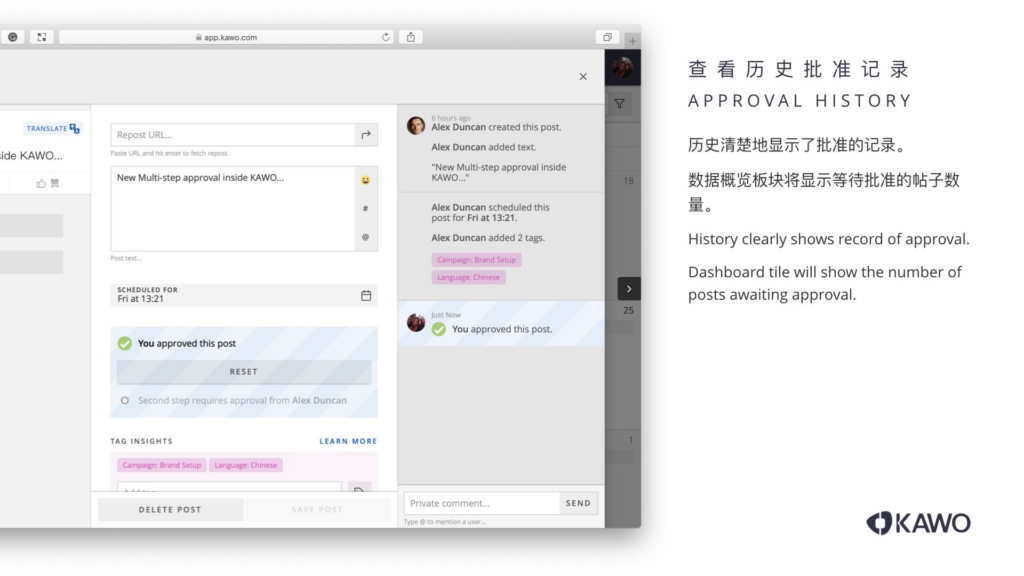This screenshot has width=1024, height=576.
Task: Insert mention using the @ icon
Action: (x=366, y=237)
